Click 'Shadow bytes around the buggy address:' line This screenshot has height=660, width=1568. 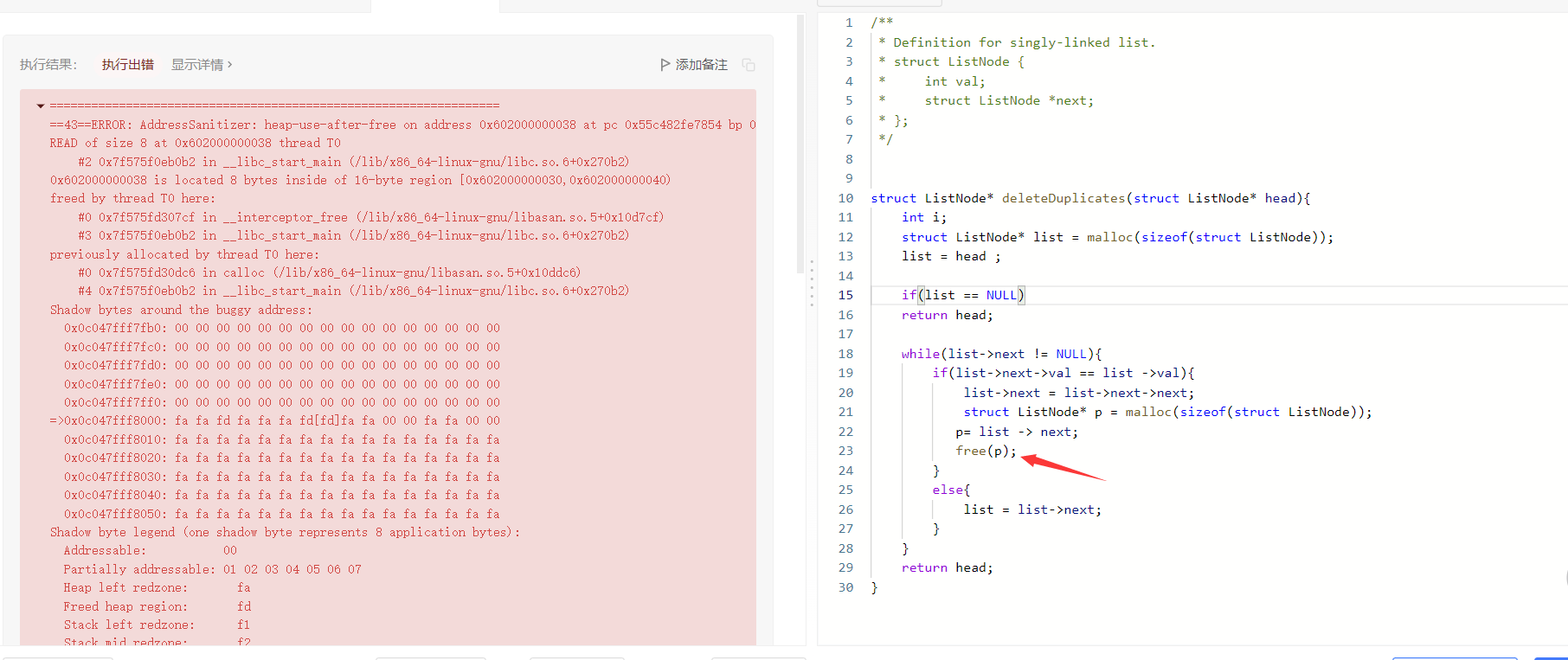(x=181, y=310)
